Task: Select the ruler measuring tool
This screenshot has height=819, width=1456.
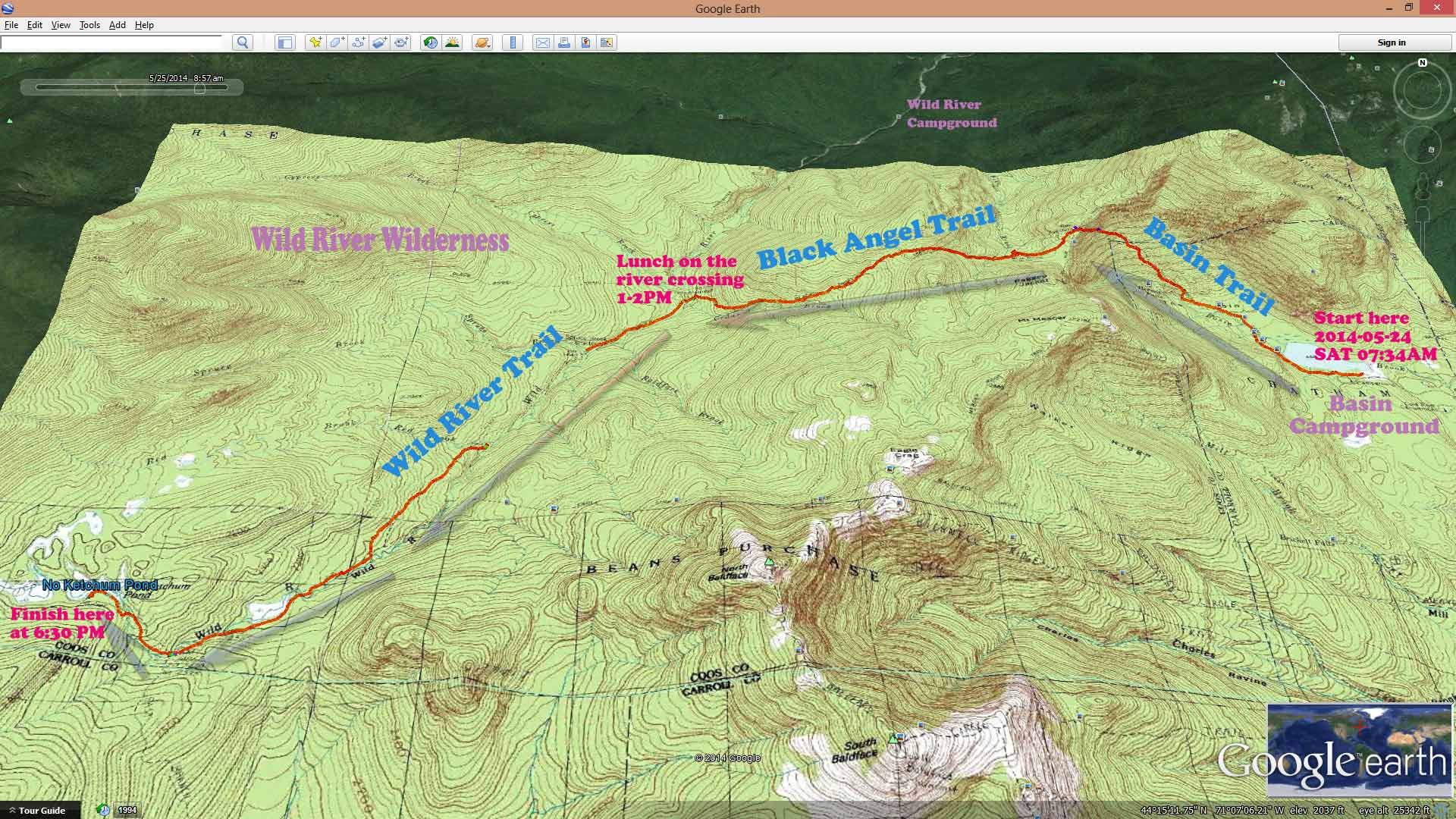Action: pos(513,42)
